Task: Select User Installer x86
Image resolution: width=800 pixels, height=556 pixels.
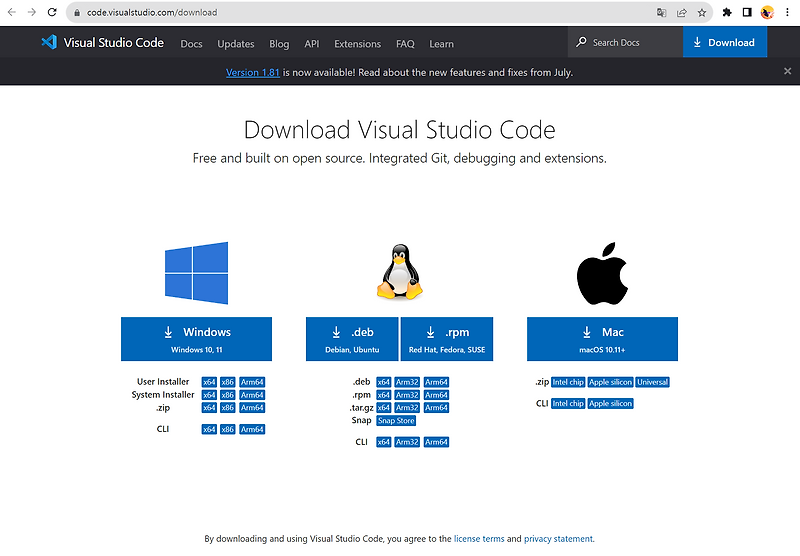Action: pyautogui.click(x=228, y=382)
